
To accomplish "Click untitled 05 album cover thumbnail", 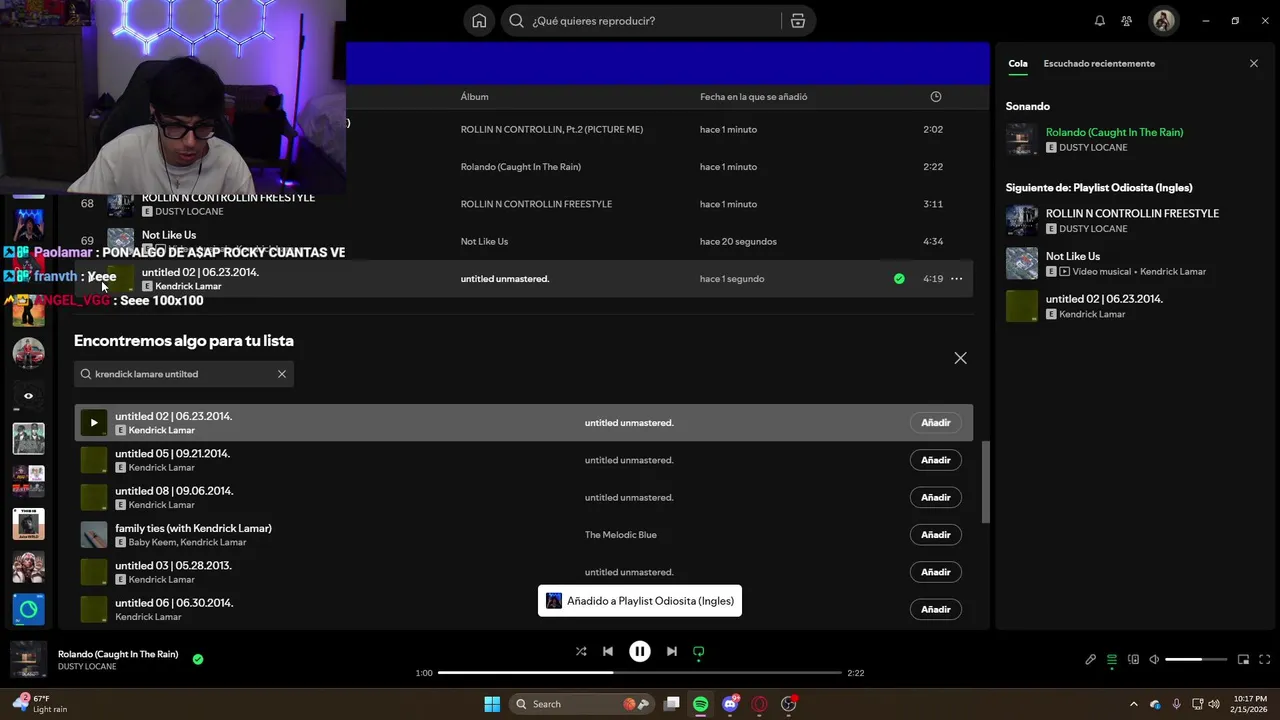I will click(94, 460).
